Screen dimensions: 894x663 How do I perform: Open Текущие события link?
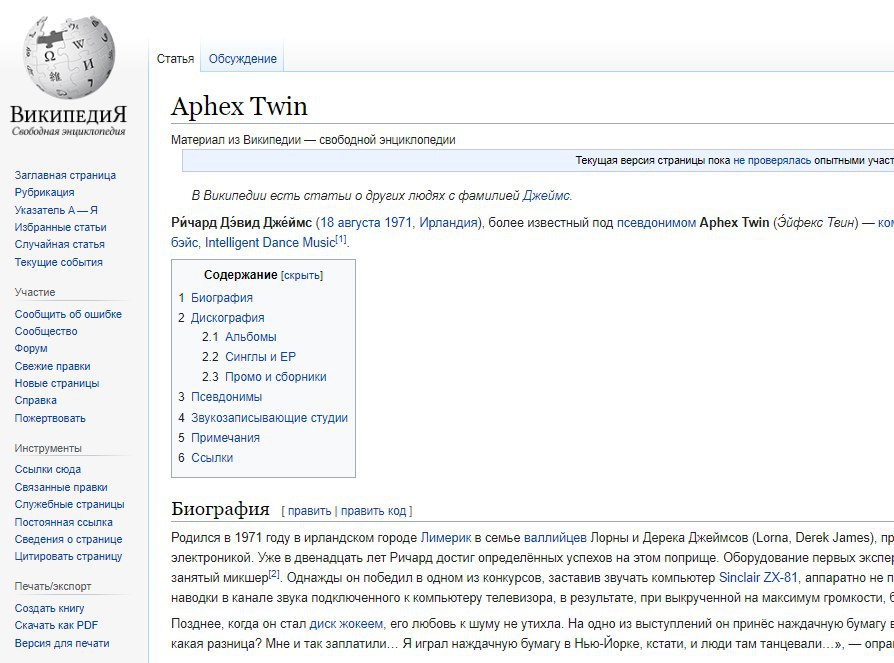(x=59, y=262)
